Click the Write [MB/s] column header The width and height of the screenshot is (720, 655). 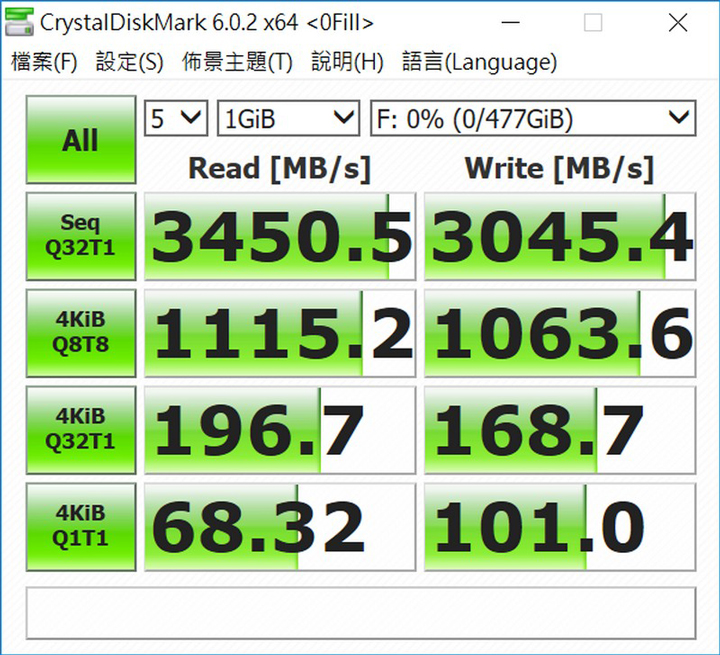tap(559, 169)
